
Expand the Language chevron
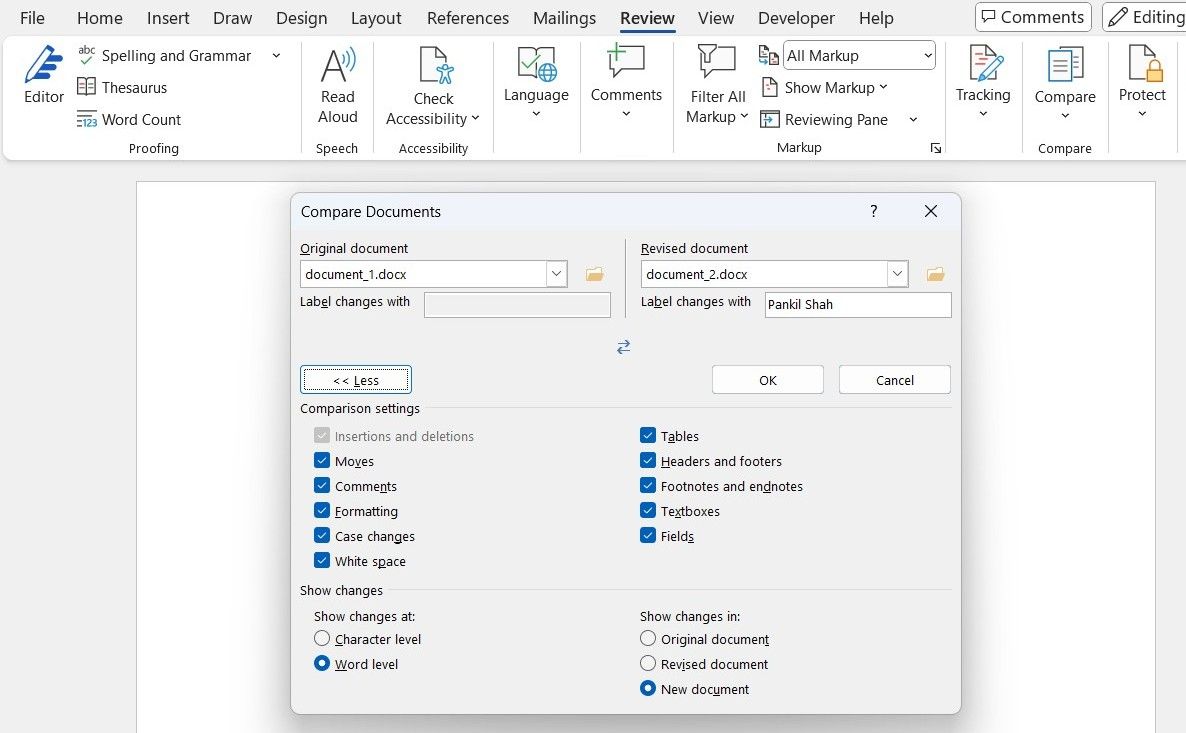click(x=536, y=114)
